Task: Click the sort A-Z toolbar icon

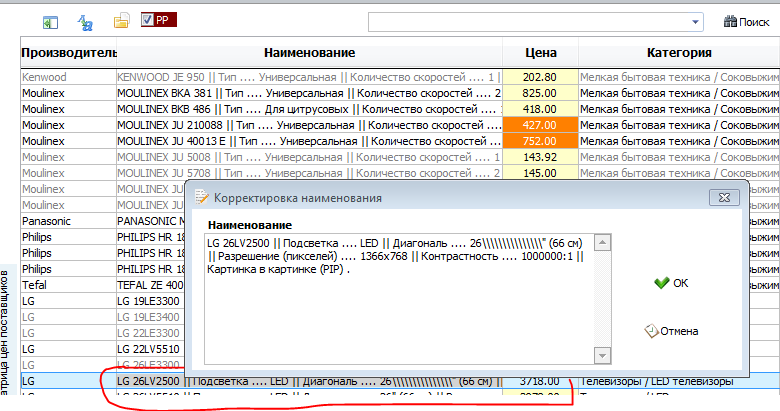Action: [85, 22]
